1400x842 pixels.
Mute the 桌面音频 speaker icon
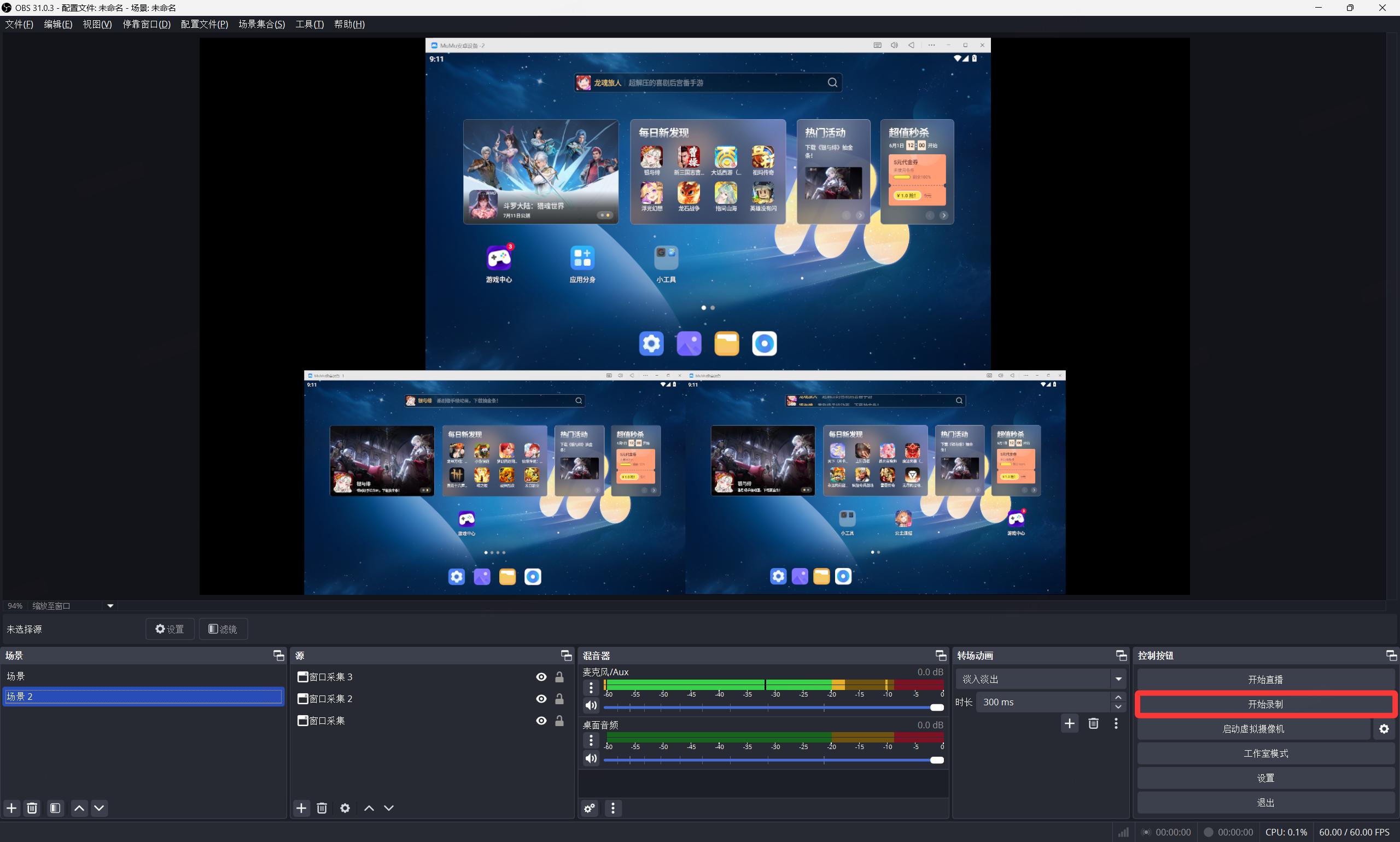591,758
